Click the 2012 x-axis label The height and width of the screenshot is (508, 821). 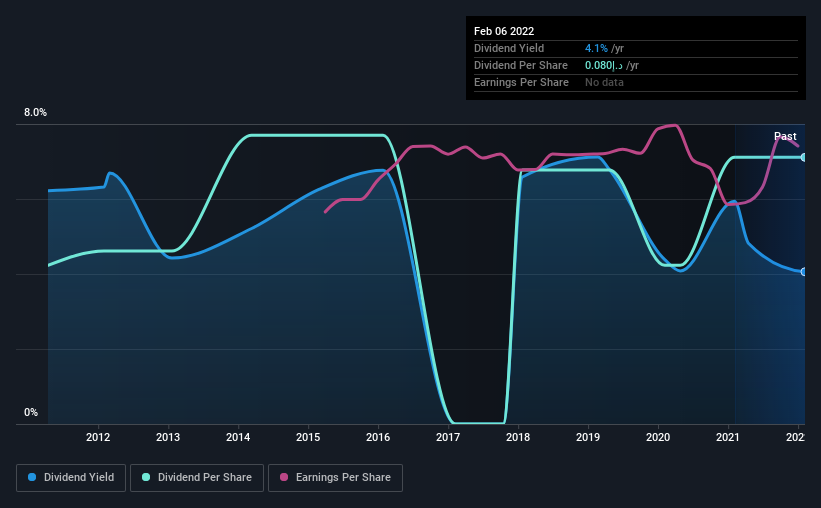(98, 437)
